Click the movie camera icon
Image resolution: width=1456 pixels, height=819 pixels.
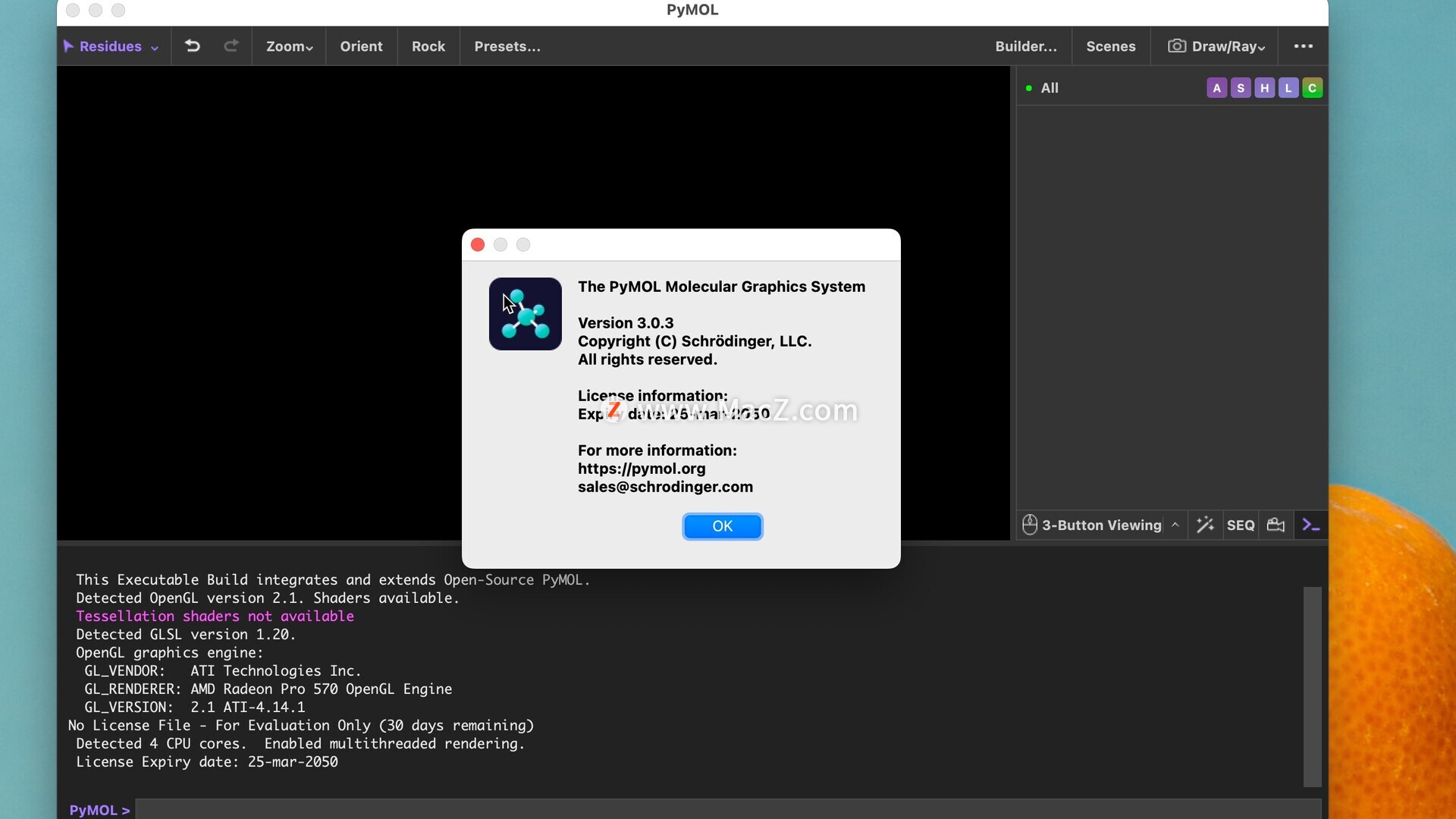pos(1276,525)
